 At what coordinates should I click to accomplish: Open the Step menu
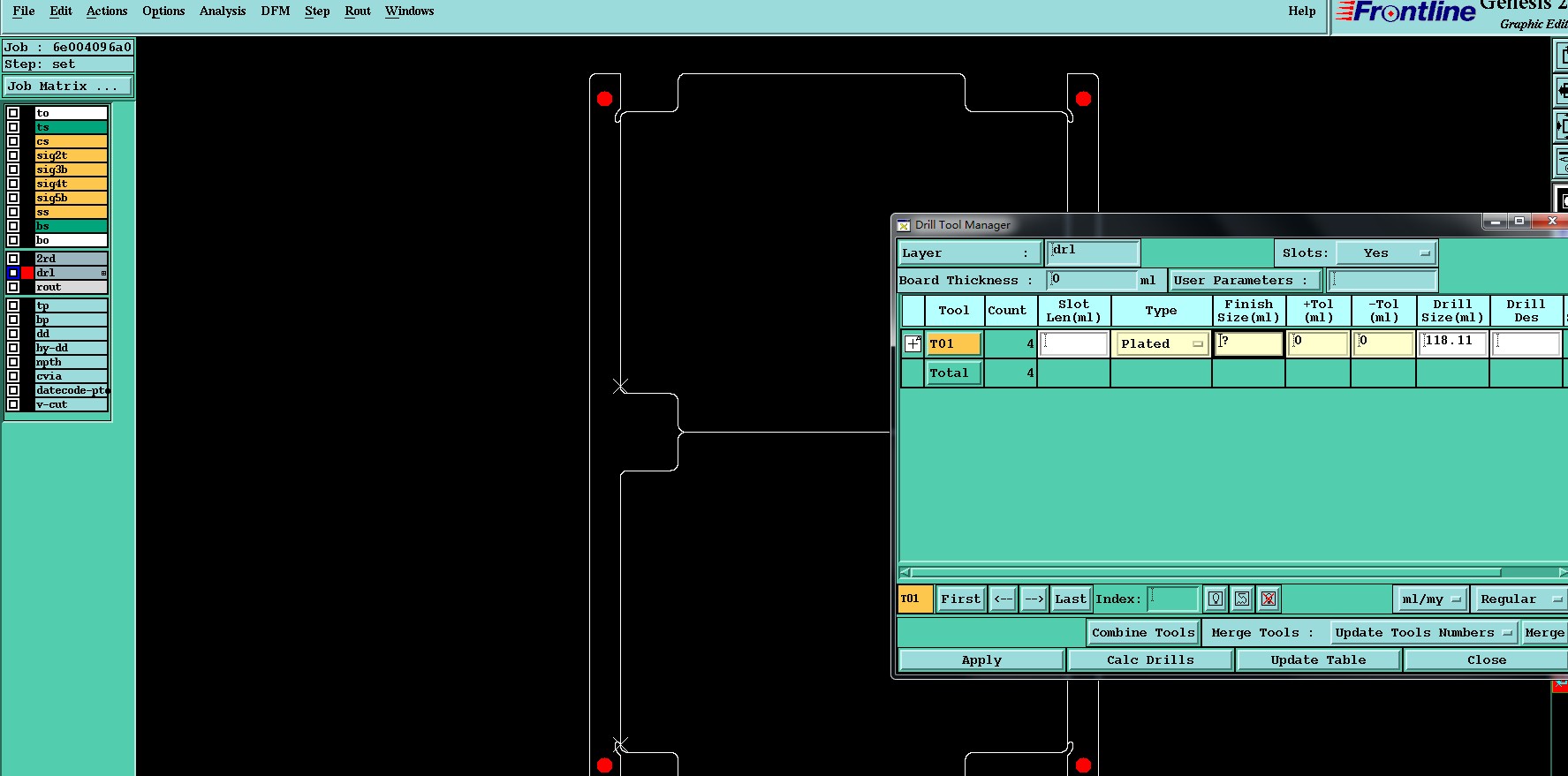pyautogui.click(x=317, y=11)
